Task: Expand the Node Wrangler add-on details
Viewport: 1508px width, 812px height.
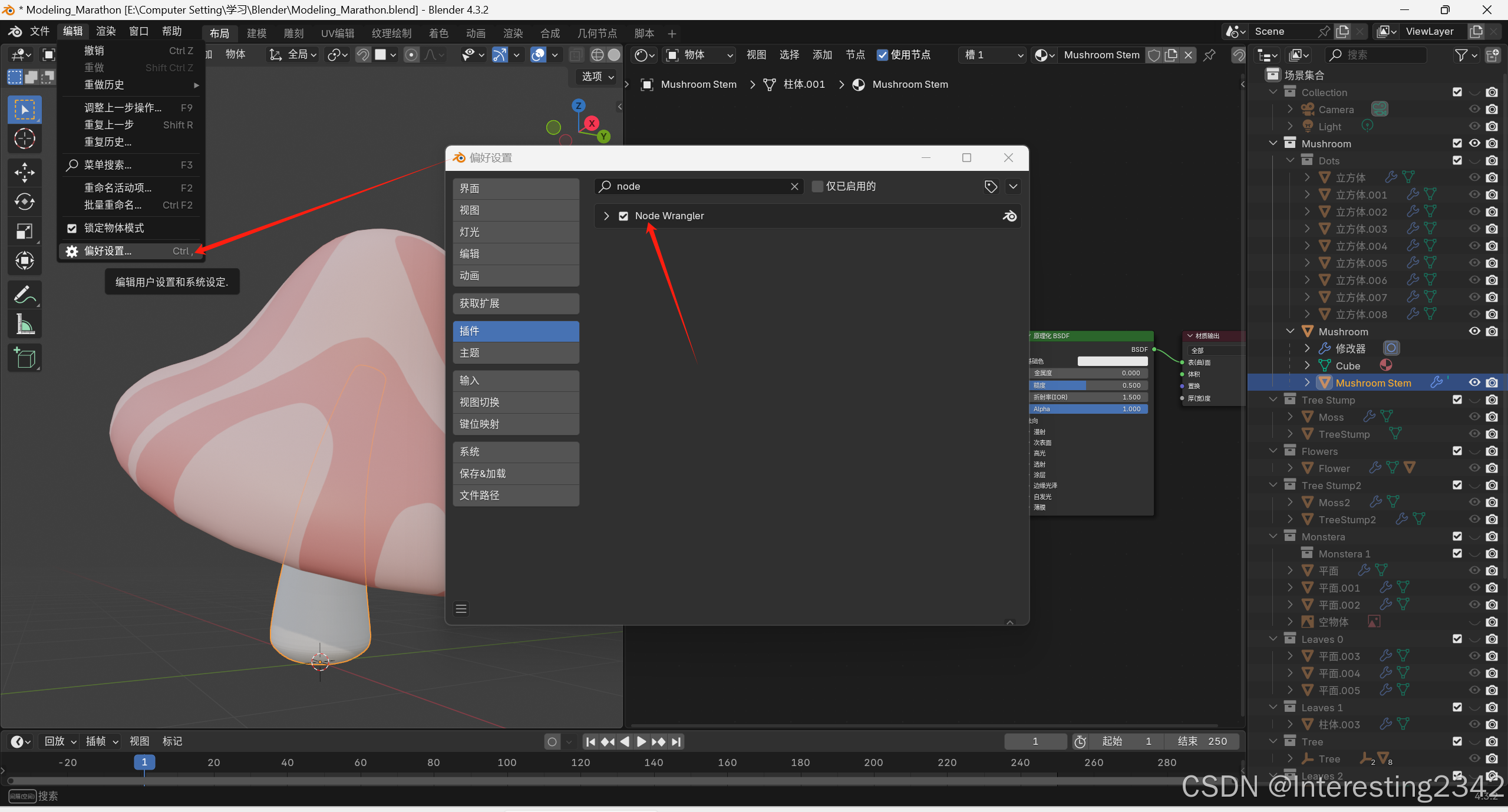Action: tap(606, 216)
